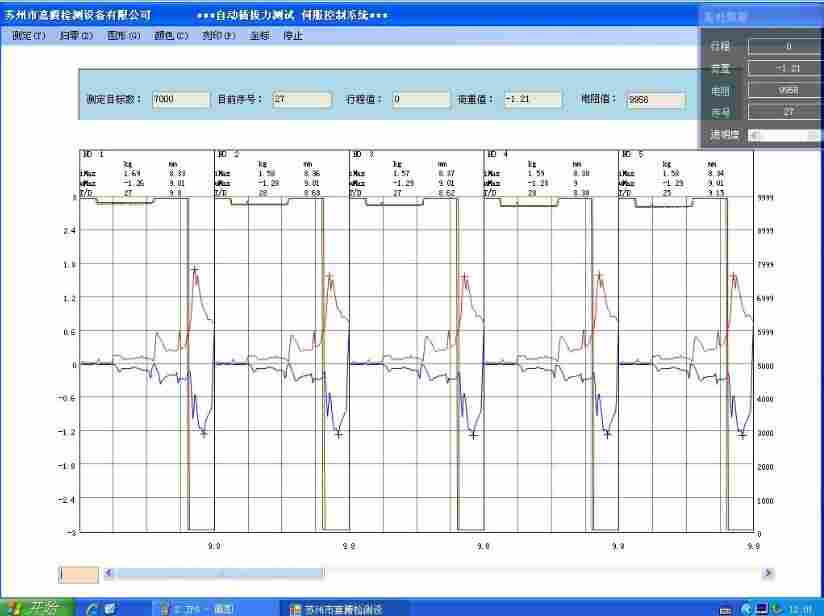Click the 目前序号 field showing 27
Screen dimensions: 824x616
pyautogui.click(x=301, y=100)
